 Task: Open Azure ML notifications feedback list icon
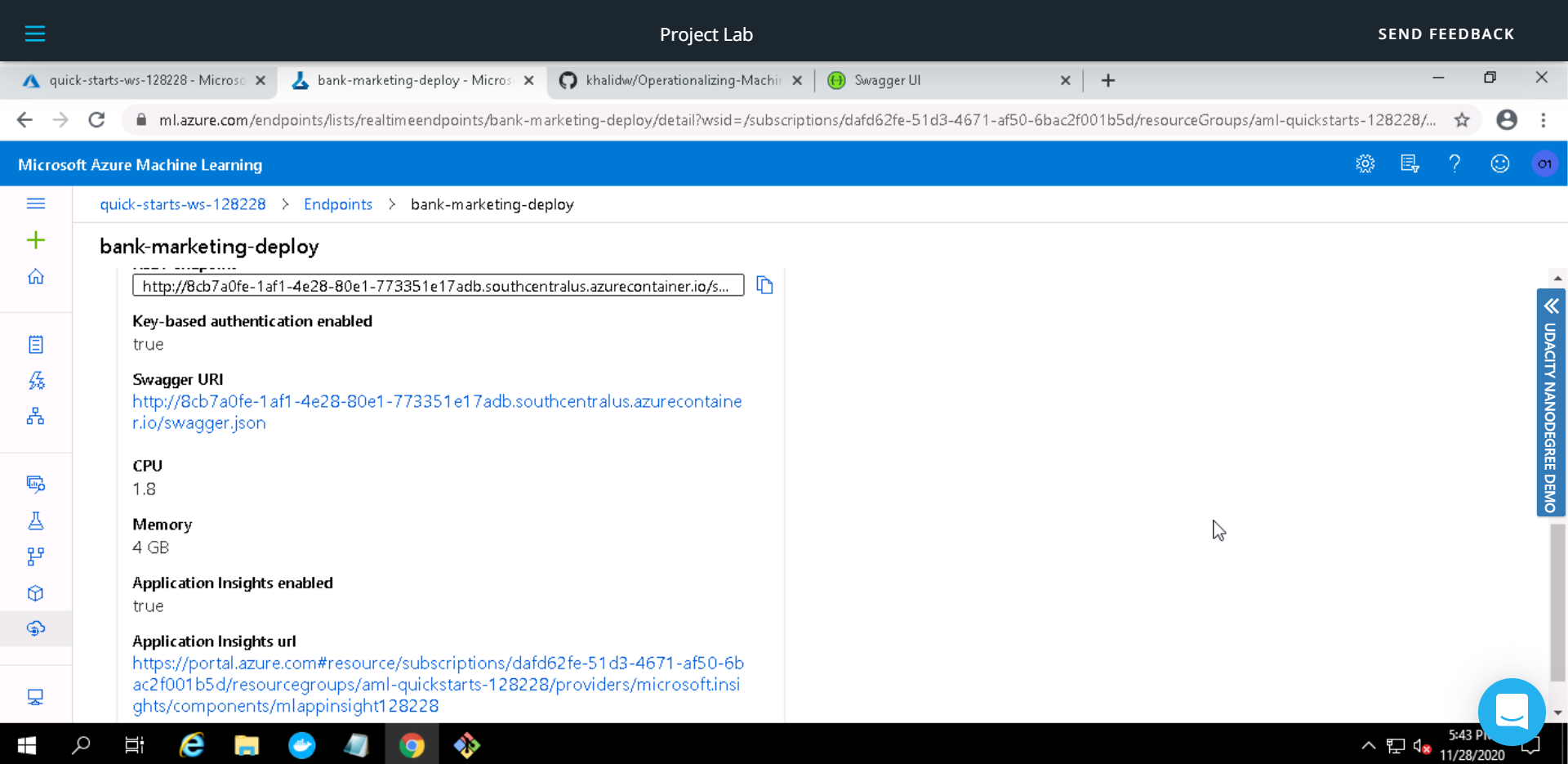point(1410,164)
